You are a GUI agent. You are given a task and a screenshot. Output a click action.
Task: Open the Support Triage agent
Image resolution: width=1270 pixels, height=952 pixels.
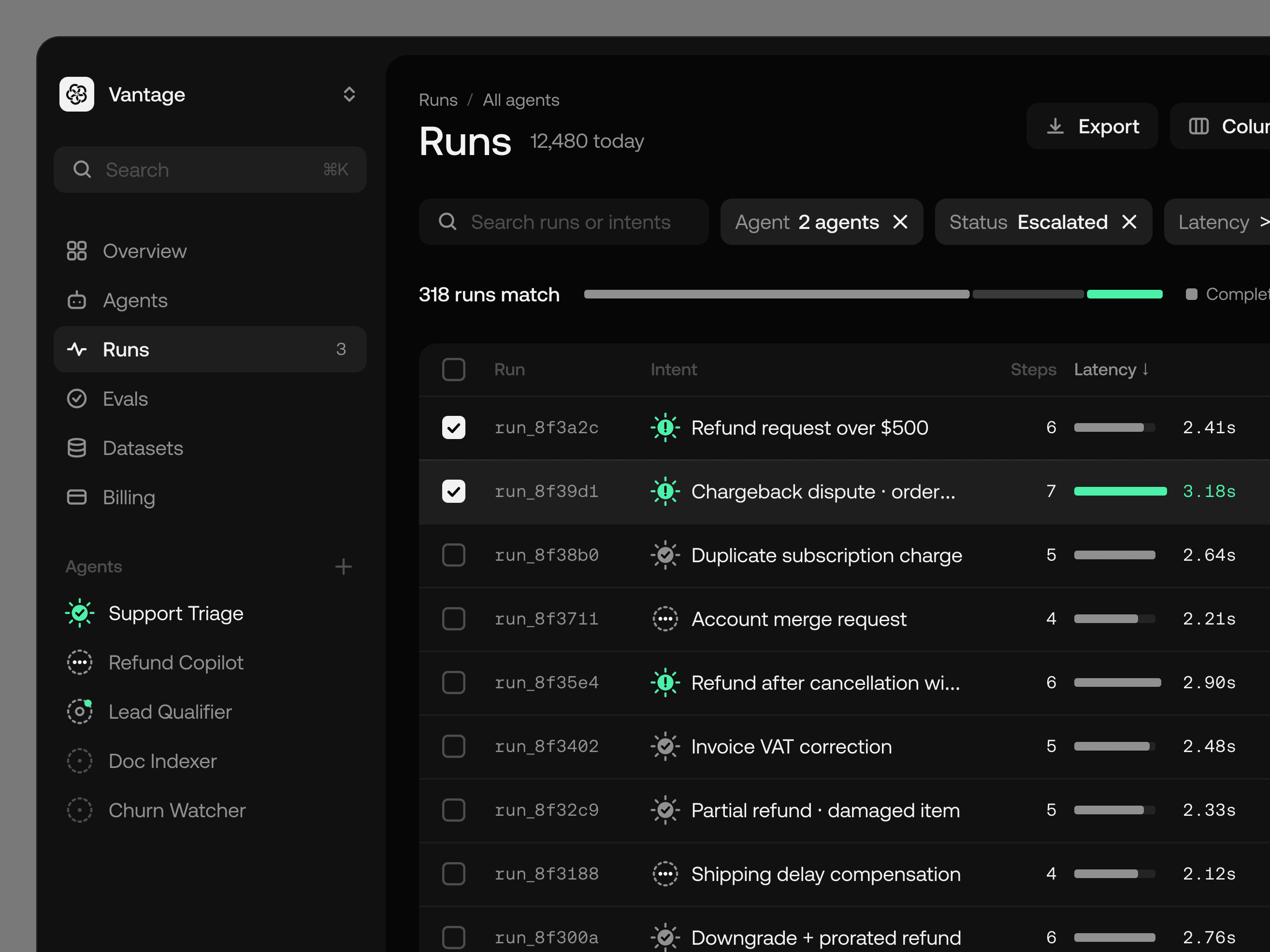tap(210, 613)
